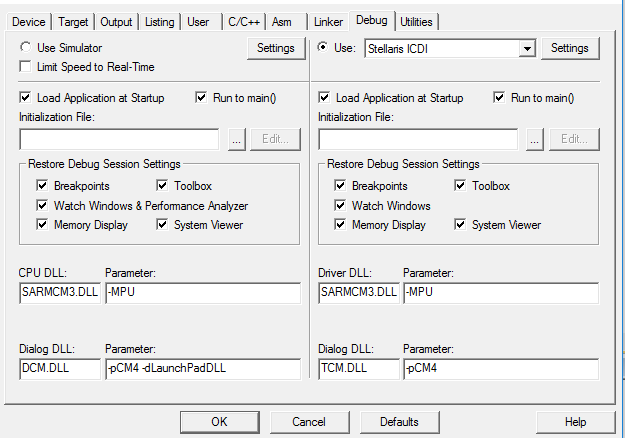Click the simulator Settings button
The width and height of the screenshot is (625, 438).
tap(275, 48)
